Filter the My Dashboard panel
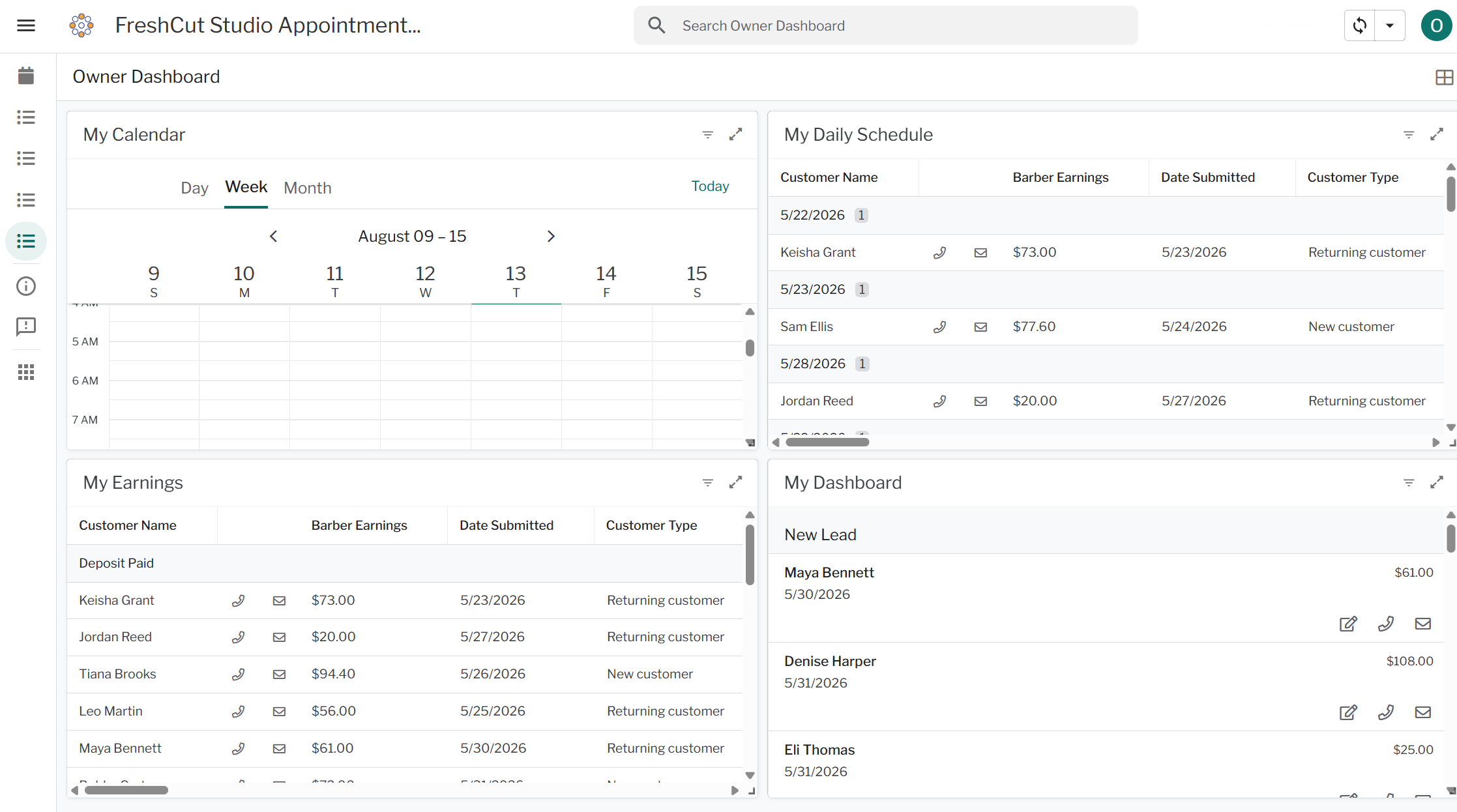This screenshot has height=812, width=1457. tap(1409, 483)
